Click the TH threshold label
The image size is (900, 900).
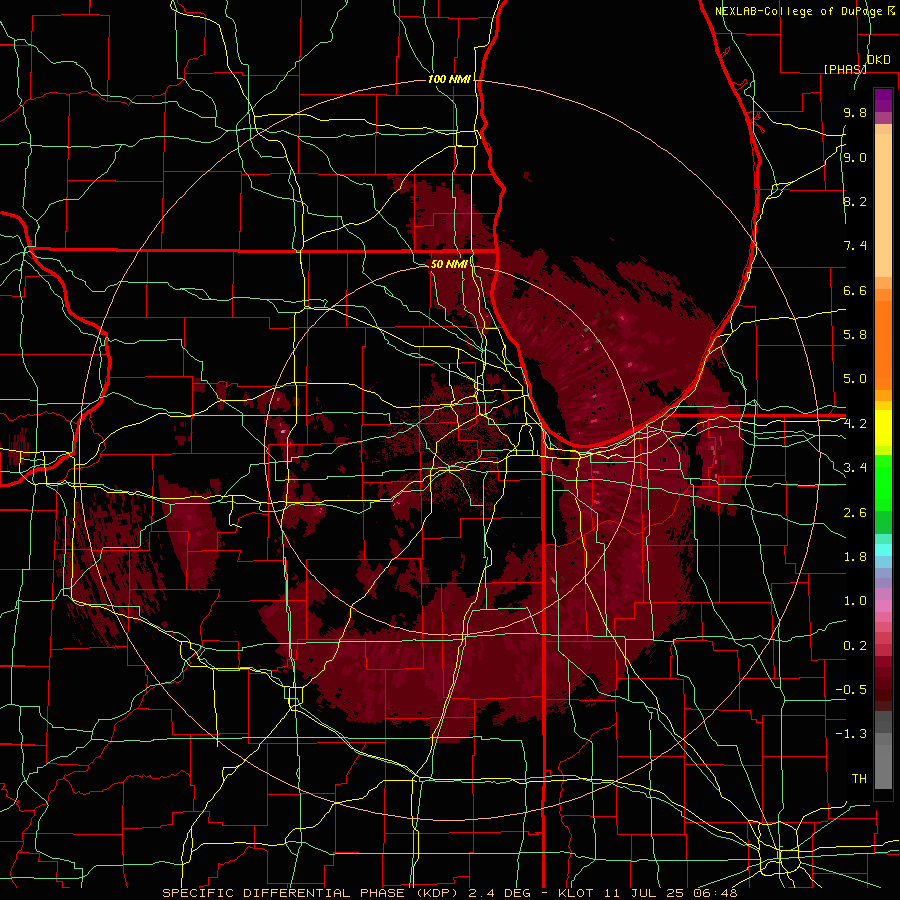click(x=859, y=779)
